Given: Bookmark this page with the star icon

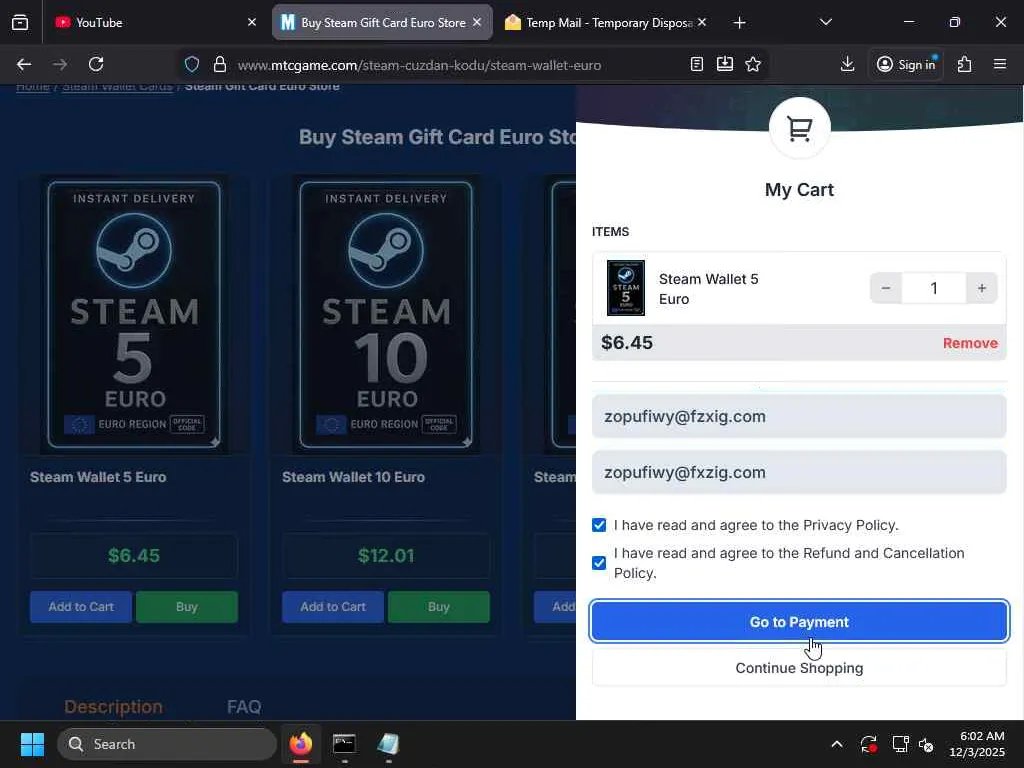Looking at the screenshot, I should coord(753,64).
